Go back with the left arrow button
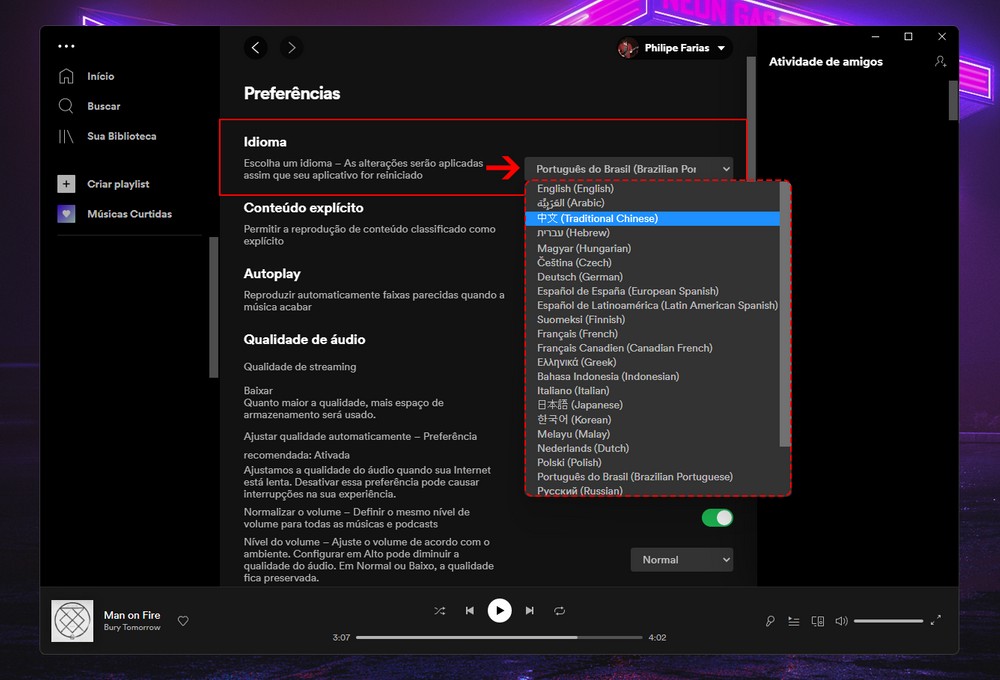1000x680 pixels. point(257,48)
